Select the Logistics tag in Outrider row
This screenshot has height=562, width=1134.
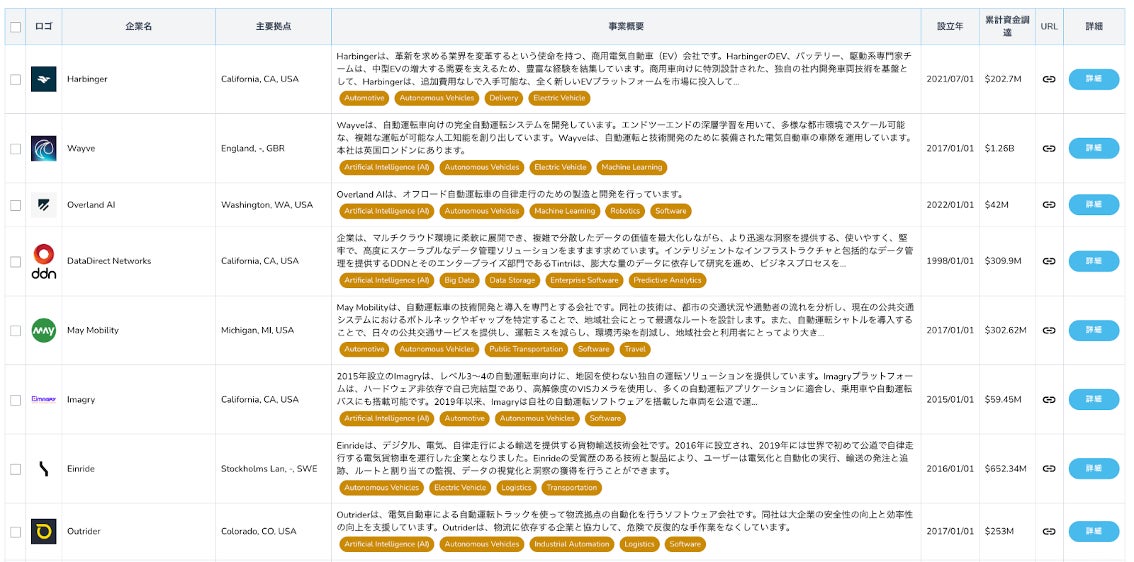[x=639, y=544]
